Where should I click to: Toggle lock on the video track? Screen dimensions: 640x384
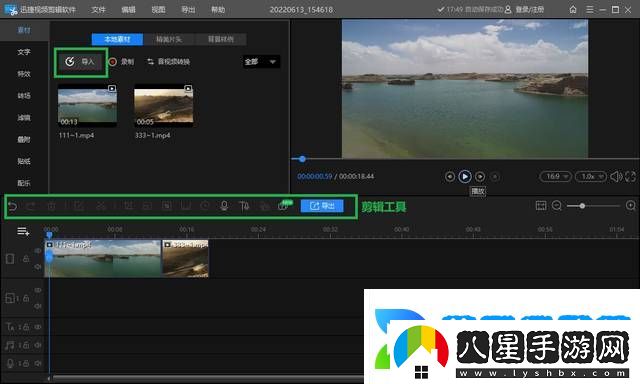tap(26, 259)
